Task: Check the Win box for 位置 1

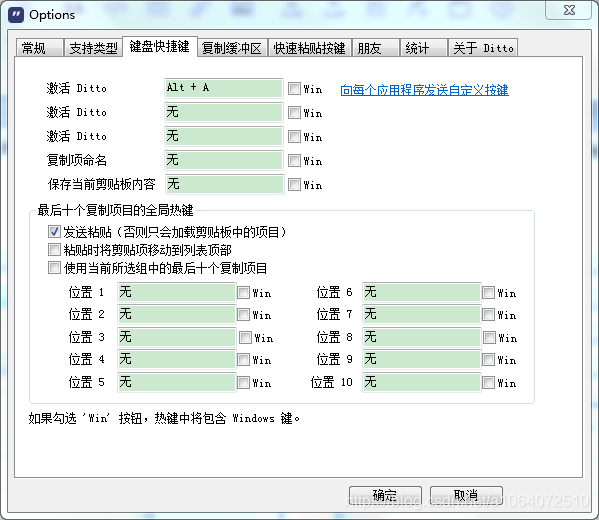Action: click(243, 293)
